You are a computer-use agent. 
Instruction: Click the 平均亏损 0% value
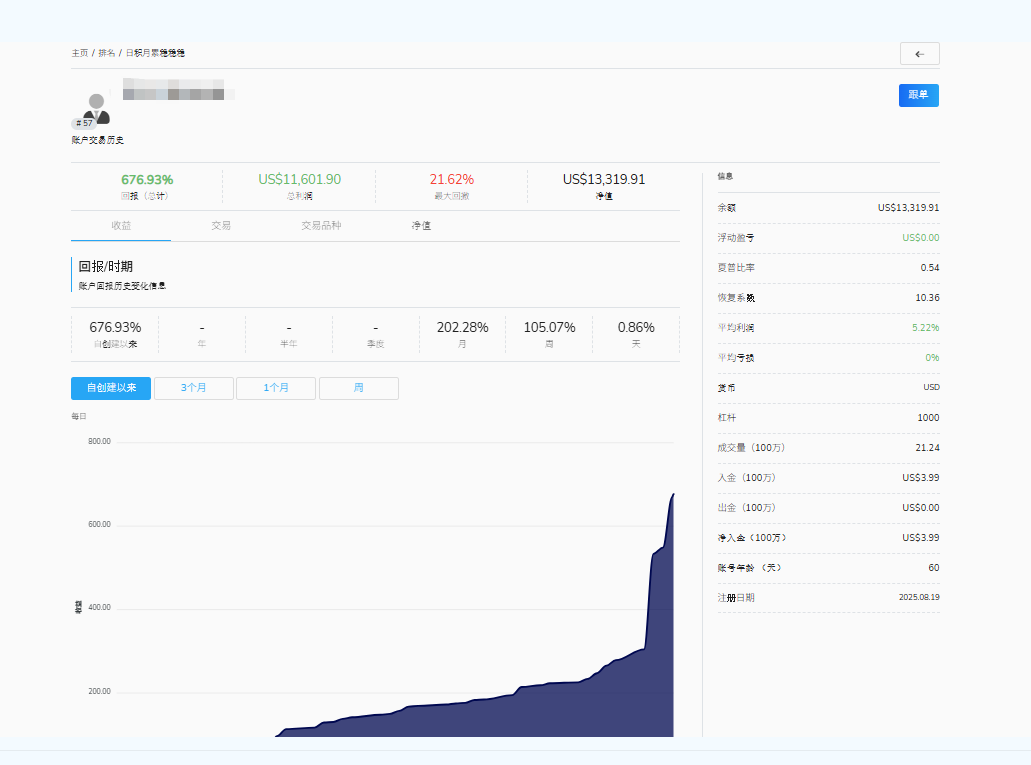point(932,358)
